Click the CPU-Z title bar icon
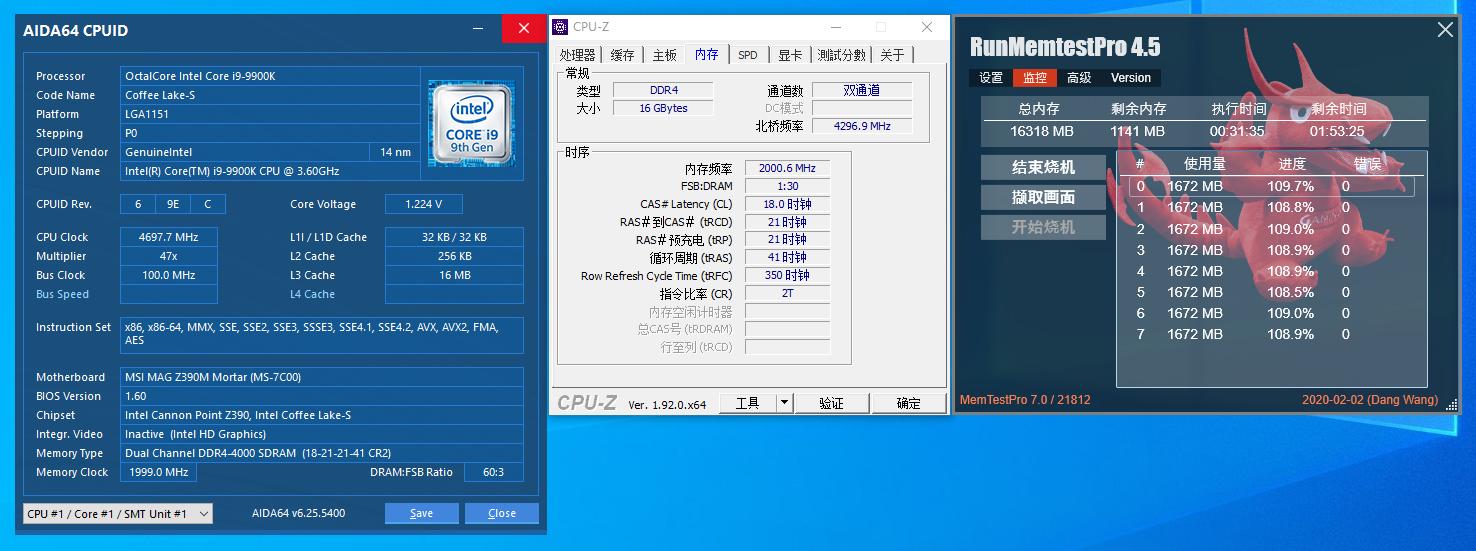The height and width of the screenshot is (551, 1476). point(560,27)
